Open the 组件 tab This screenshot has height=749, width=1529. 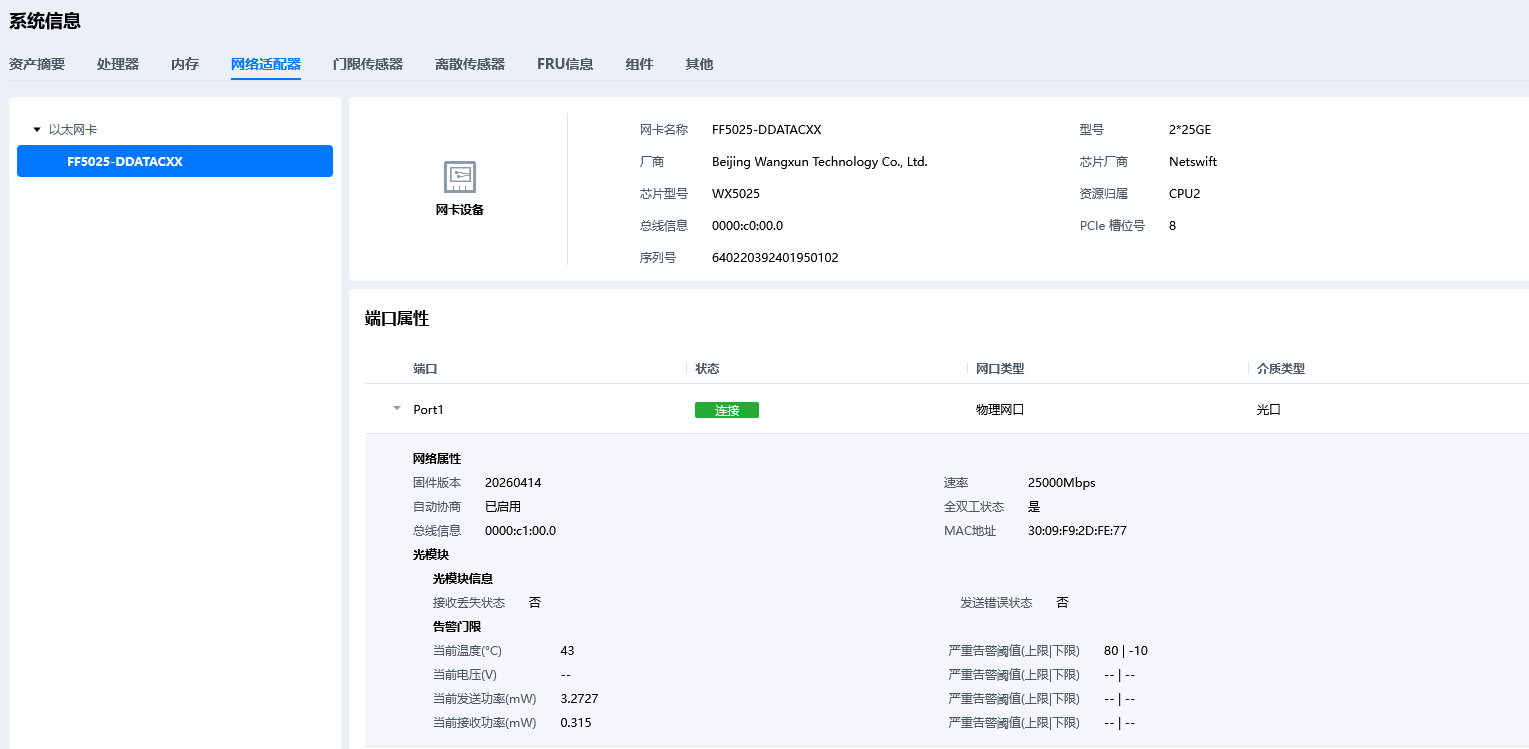point(639,64)
